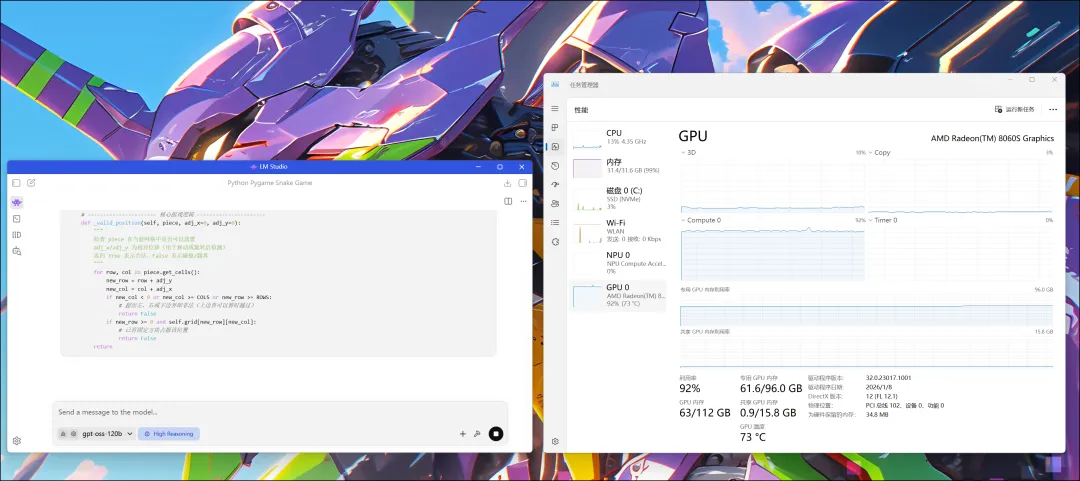
Task: Click the driver date 2026/1/8
Action: coord(877,387)
